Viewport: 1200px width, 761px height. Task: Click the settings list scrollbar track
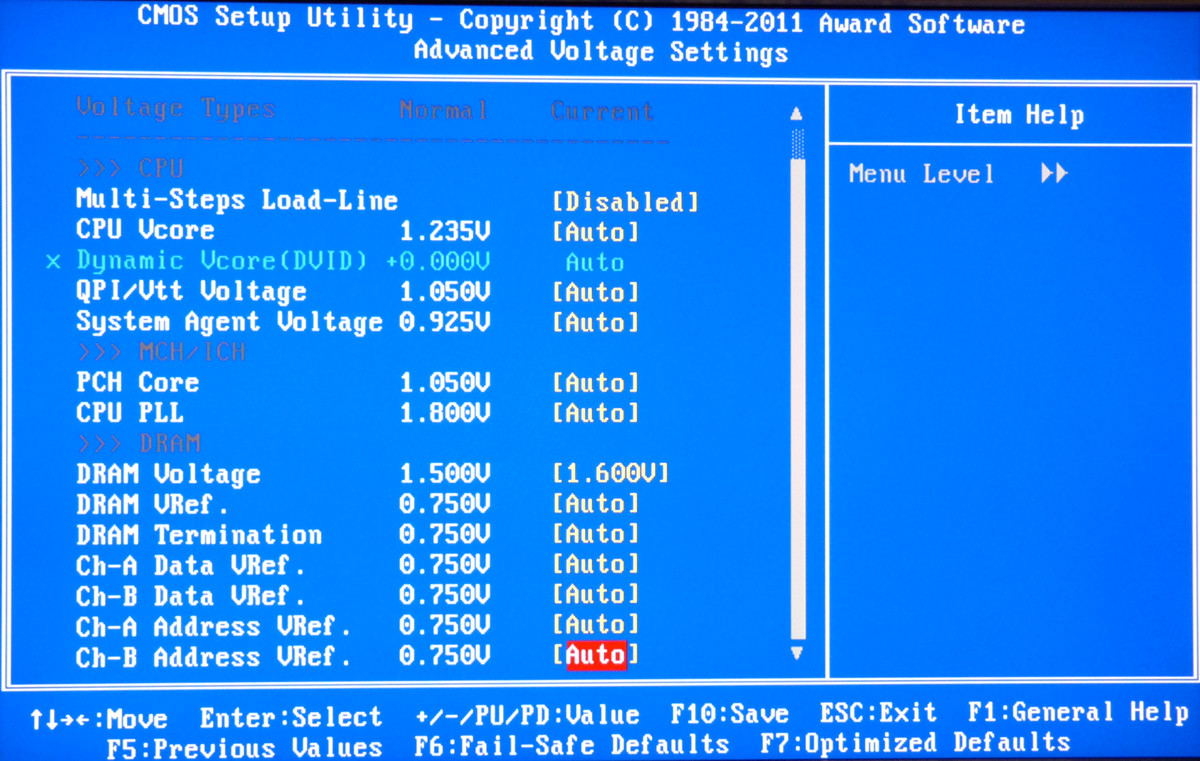[x=797, y=384]
